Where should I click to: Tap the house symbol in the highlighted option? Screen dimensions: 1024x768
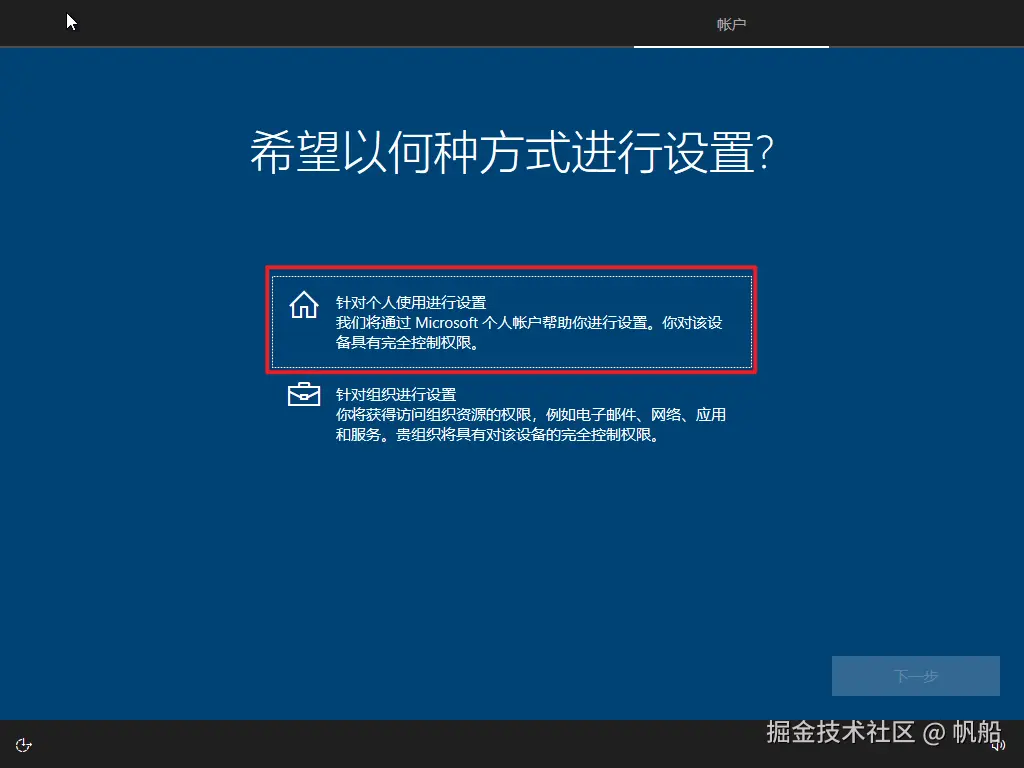[303, 304]
